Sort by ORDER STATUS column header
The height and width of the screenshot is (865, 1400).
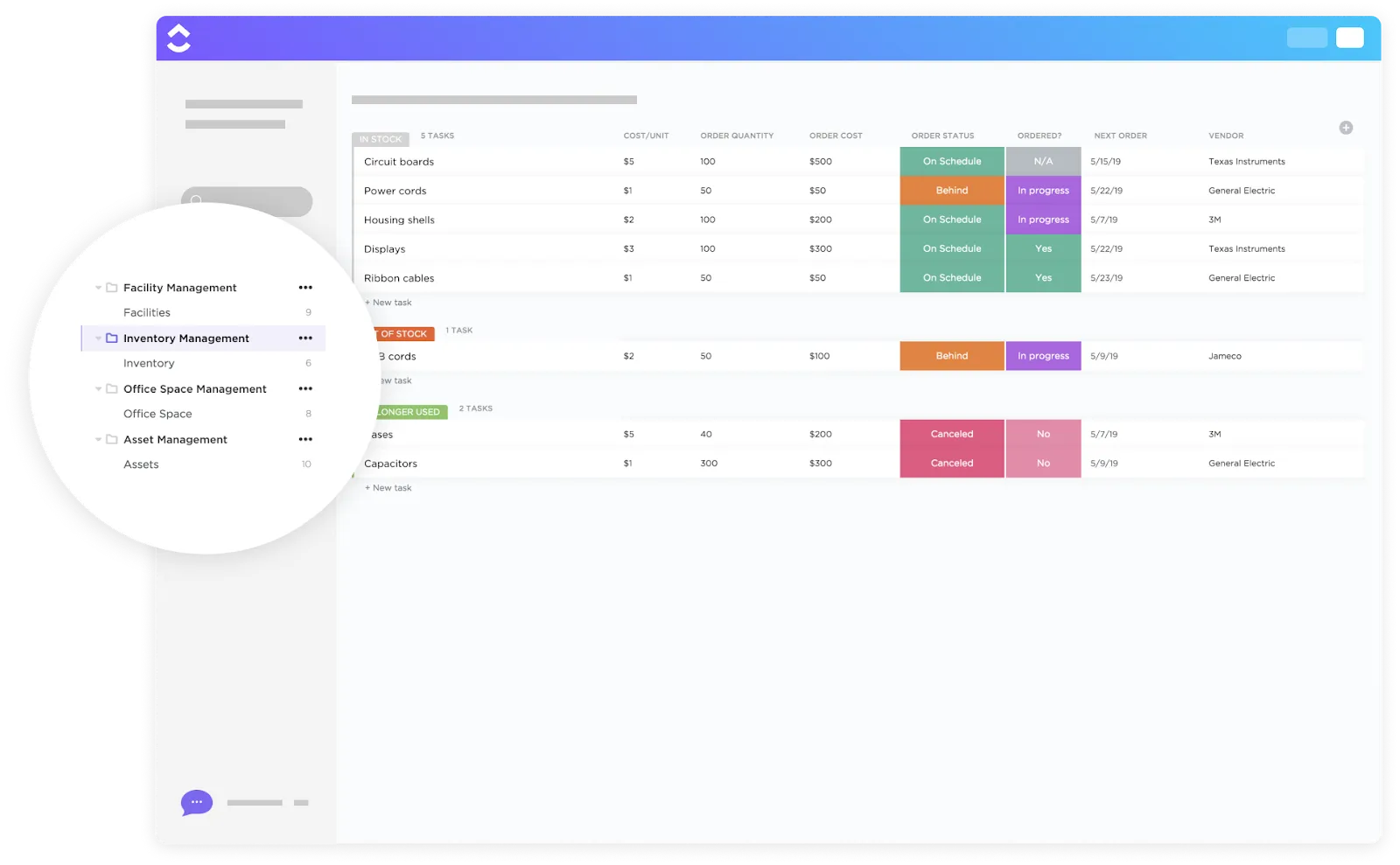[x=942, y=136]
